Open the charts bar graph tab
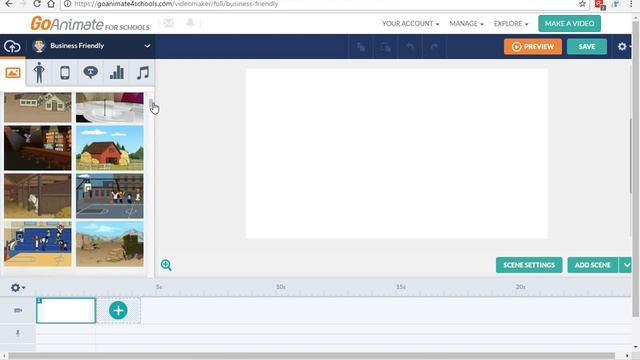Image resolution: width=640 pixels, height=360 pixels. coord(117,73)
